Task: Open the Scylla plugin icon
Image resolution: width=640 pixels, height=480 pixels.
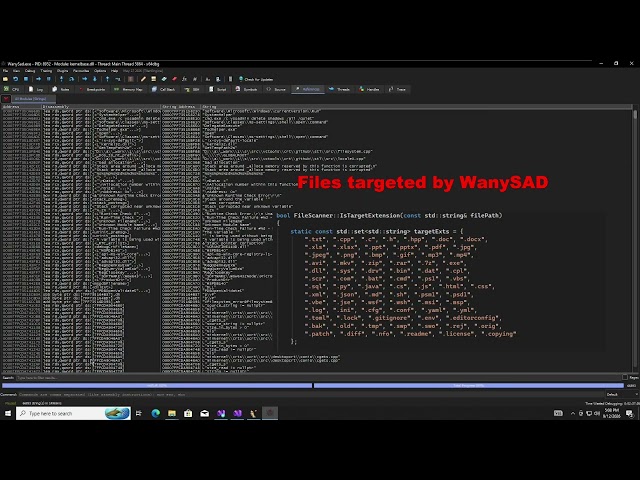Action: click(x=131, y=79)
